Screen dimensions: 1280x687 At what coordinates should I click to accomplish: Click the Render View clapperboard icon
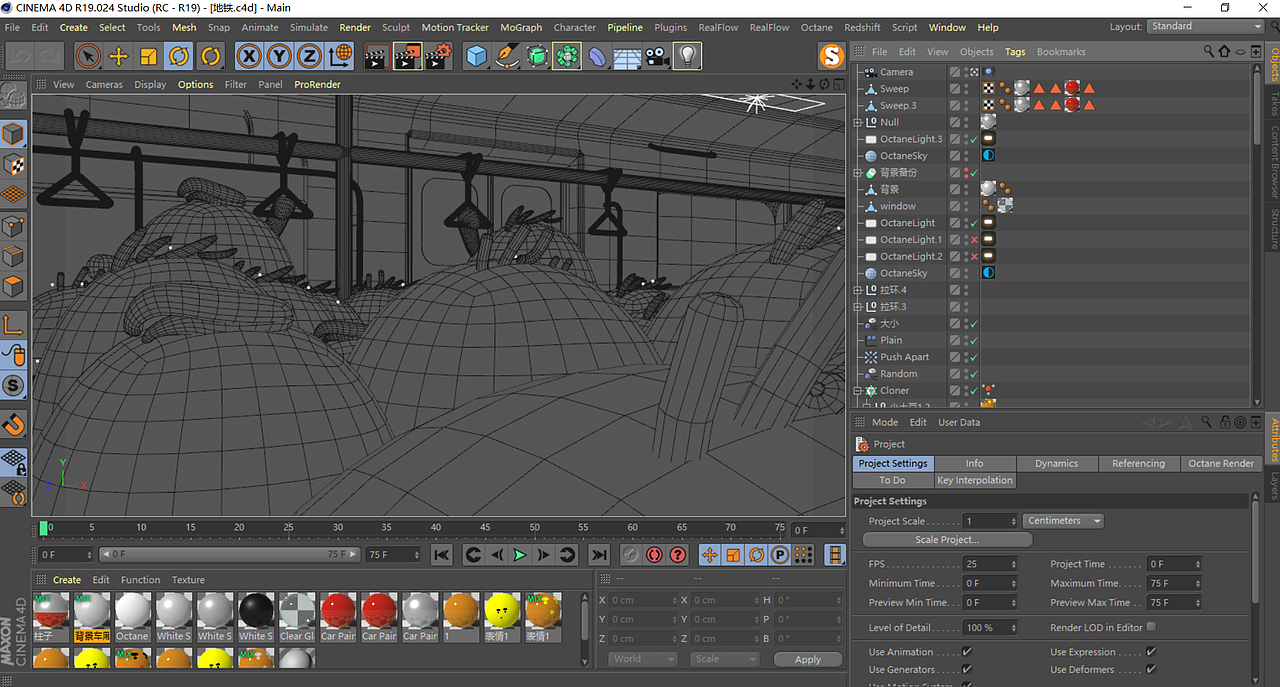[376, 56]
